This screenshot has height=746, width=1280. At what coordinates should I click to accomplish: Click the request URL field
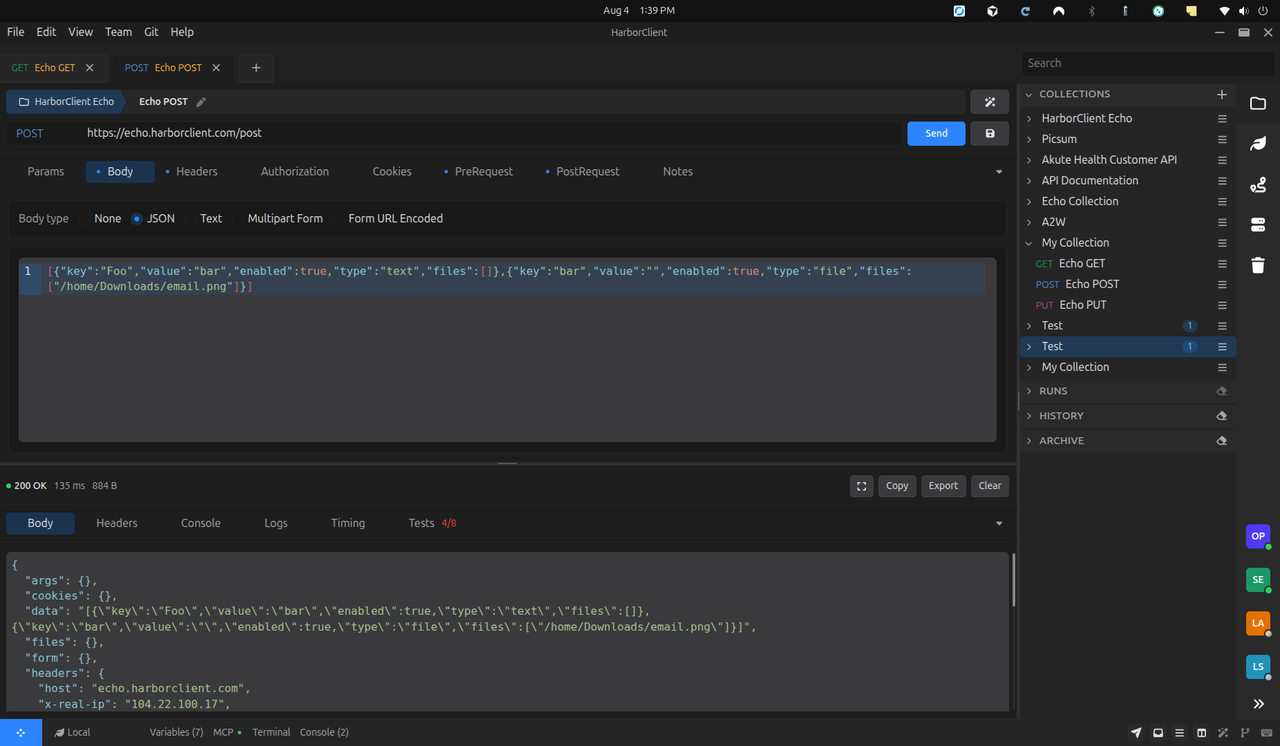[x=490, y=133]
